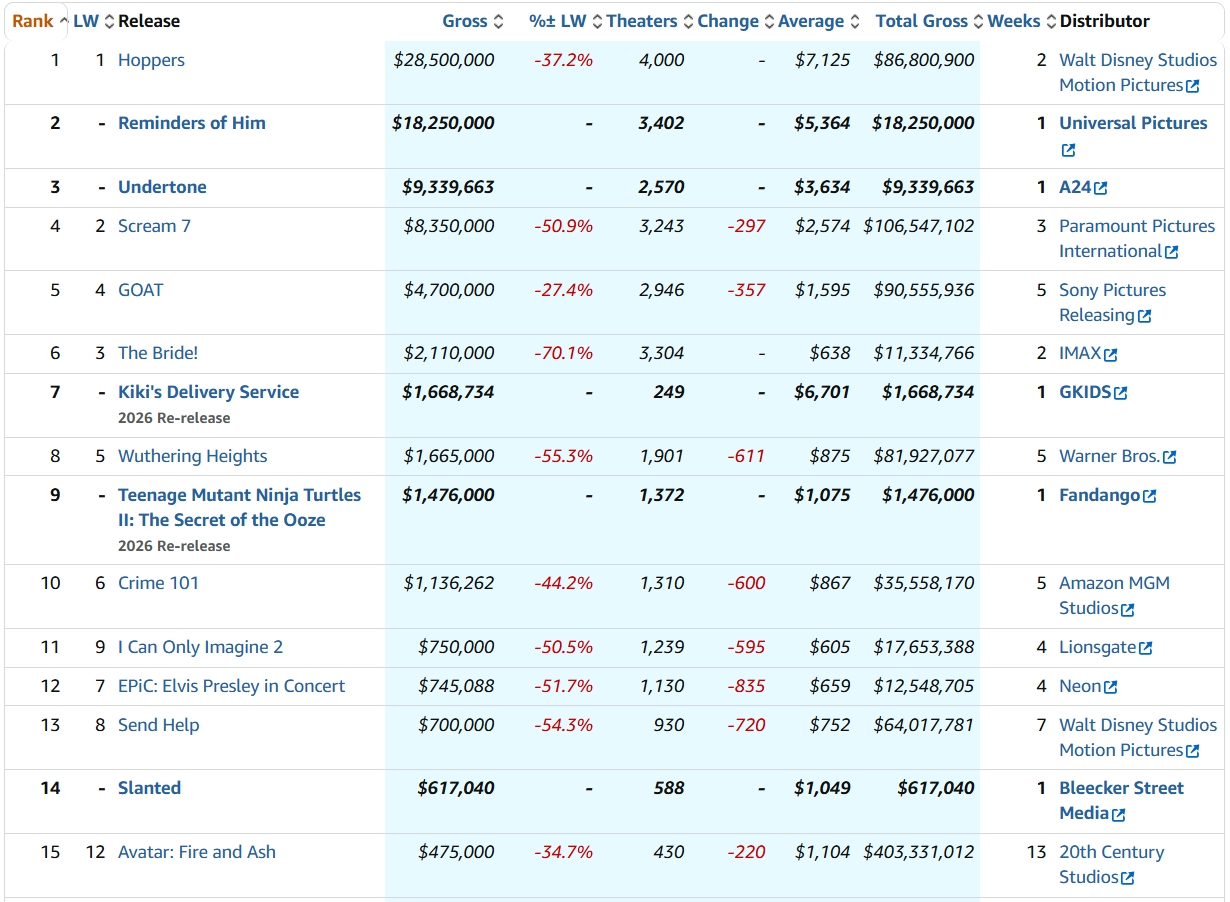Sort table by Rank column

33,21
